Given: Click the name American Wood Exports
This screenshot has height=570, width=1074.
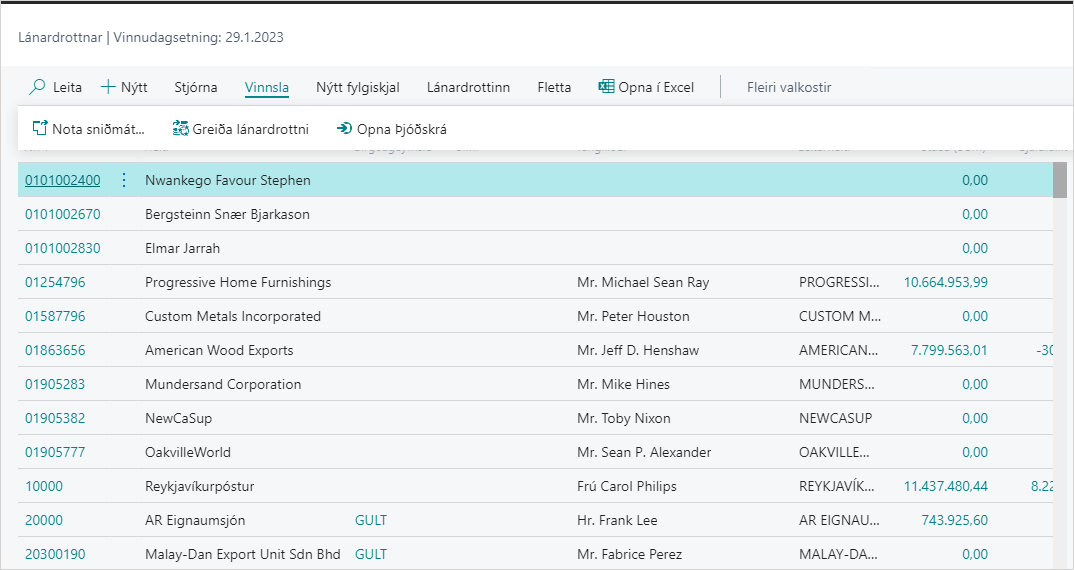Looking at the screenshot, I should coord(219,350).
